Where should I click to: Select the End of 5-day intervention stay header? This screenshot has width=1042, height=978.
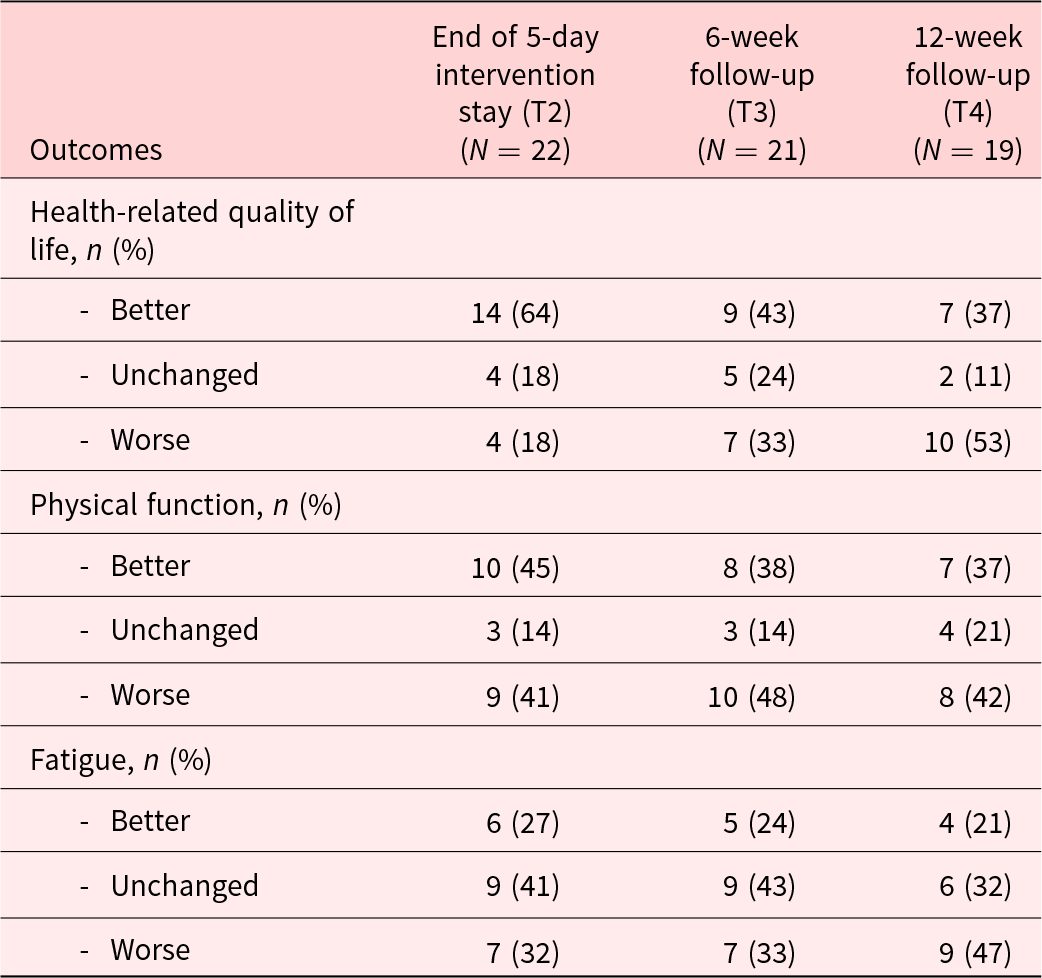point(516,93)
